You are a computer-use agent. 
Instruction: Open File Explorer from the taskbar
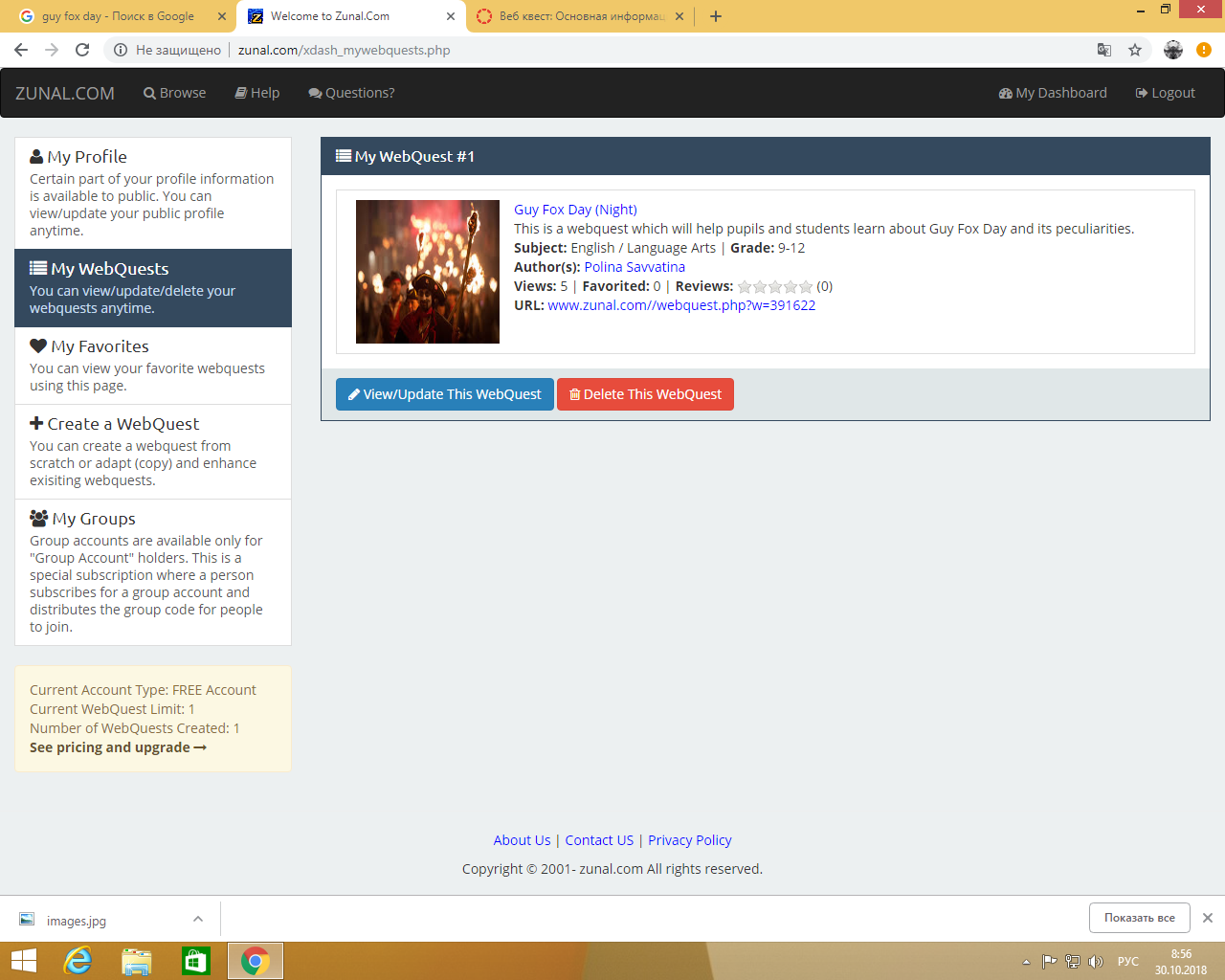coord(137,961)
